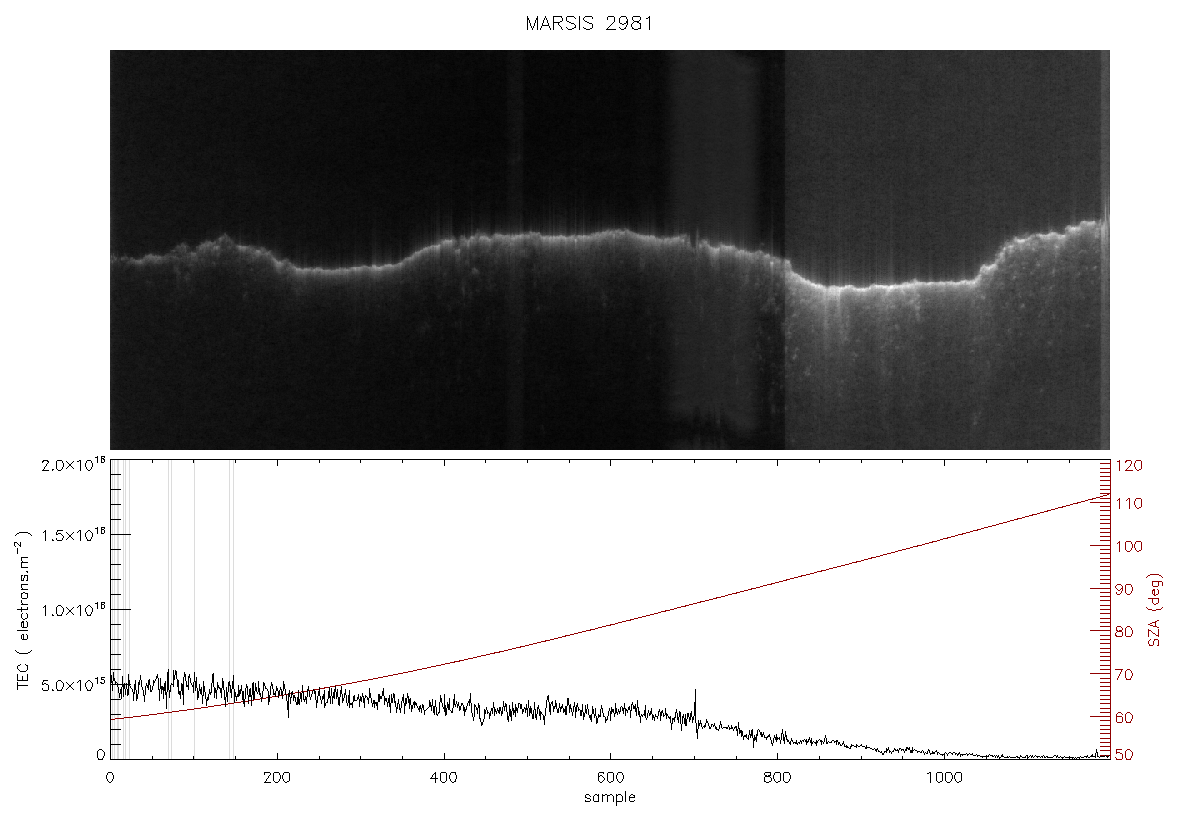
Task: Click the 2.0×10¹⁶ TEC axis value
Action: click(73, 464)
